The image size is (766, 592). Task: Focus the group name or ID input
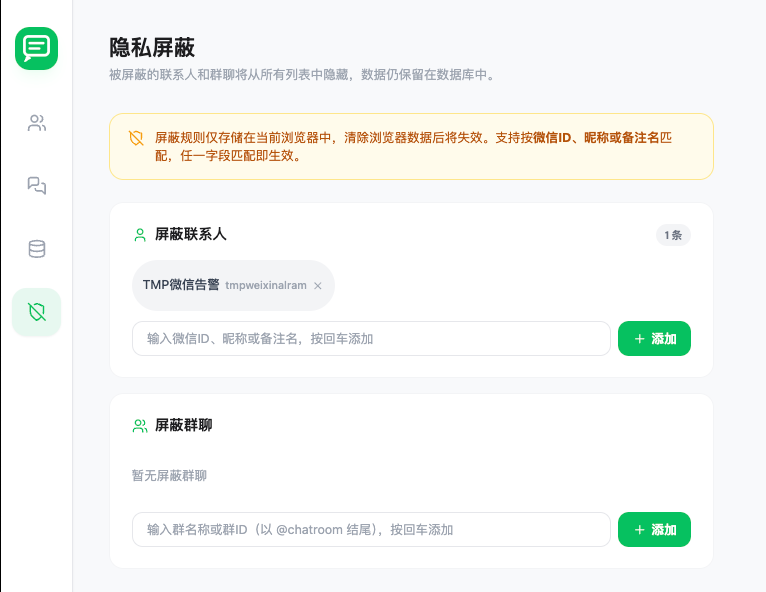point(370,530)
